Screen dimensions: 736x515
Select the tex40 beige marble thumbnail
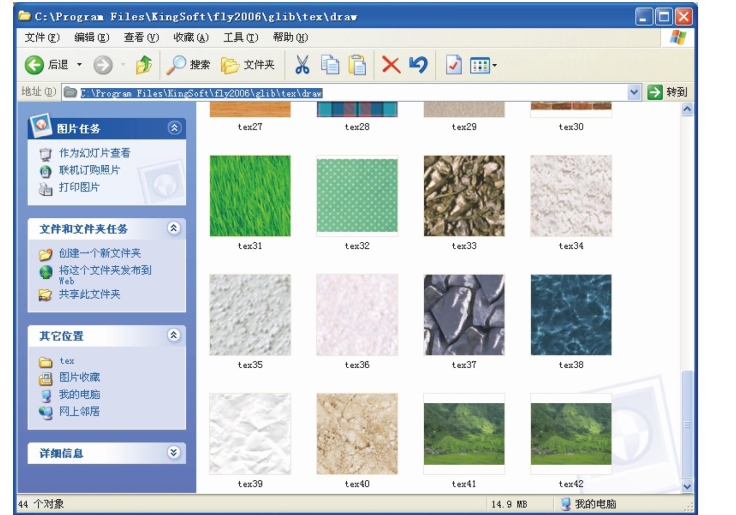pyautogui.click(x=357, y=434)
